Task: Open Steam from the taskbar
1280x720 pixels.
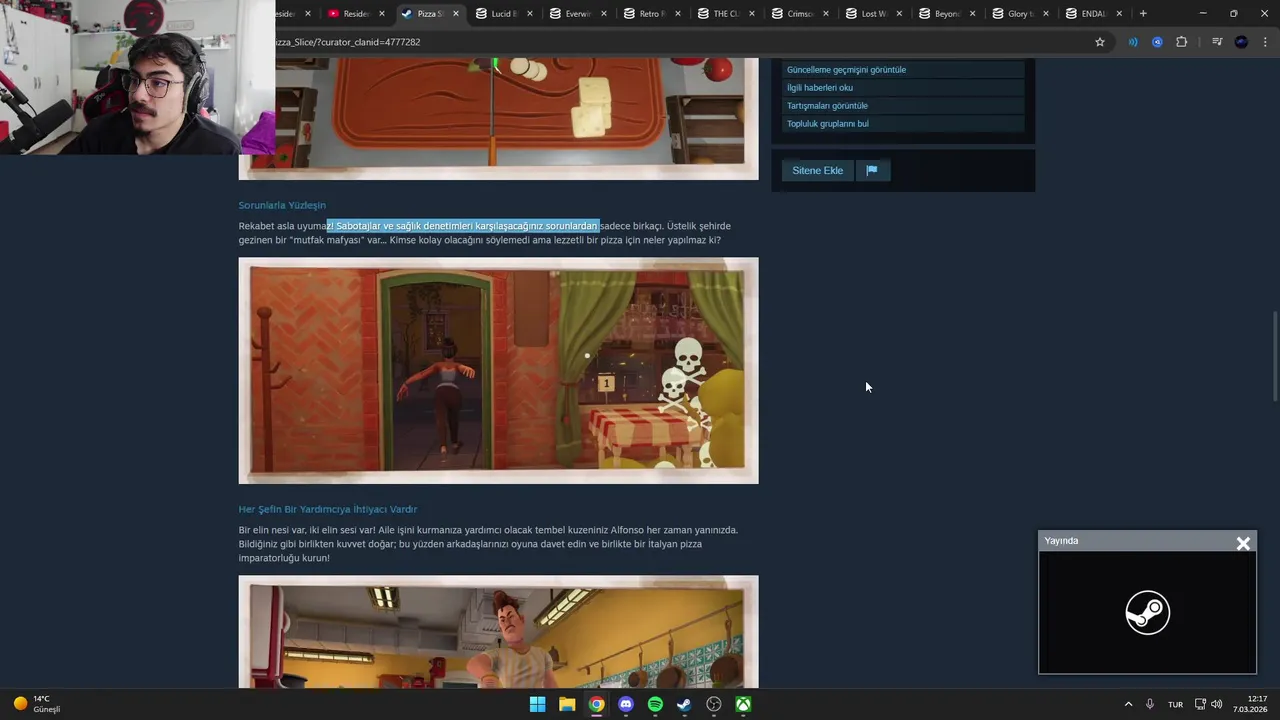Action: point(684,704)
